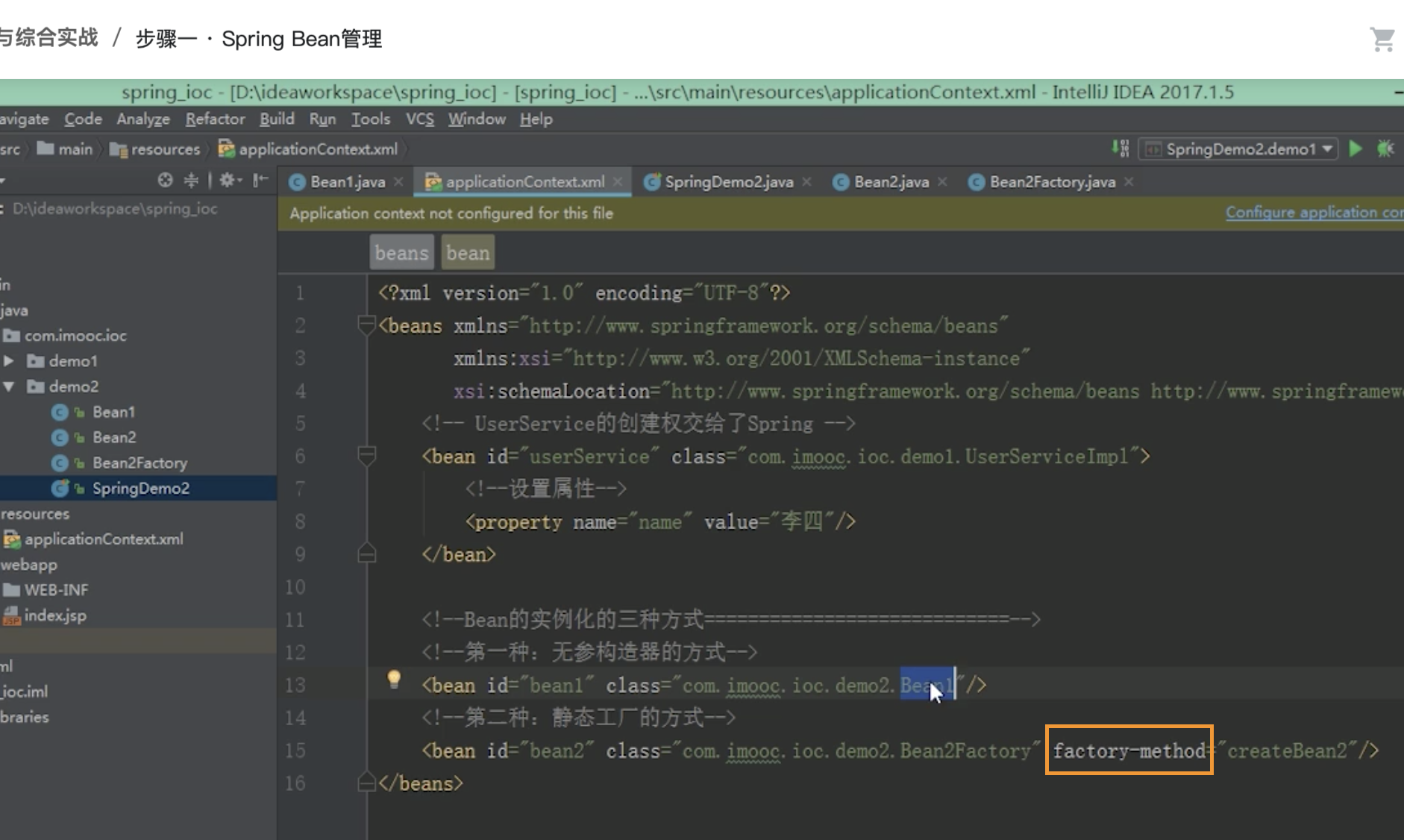Screen dimensions: 1404x840
Task: Click the beans breadcrumb
Action: coord(401,253)
